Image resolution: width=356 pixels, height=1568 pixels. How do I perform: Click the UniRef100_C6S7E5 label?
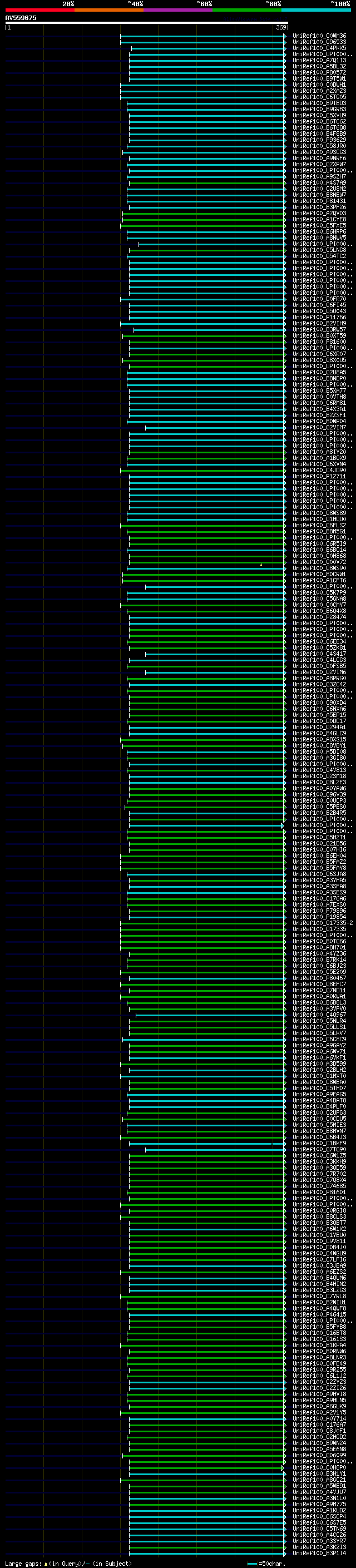319,1522
